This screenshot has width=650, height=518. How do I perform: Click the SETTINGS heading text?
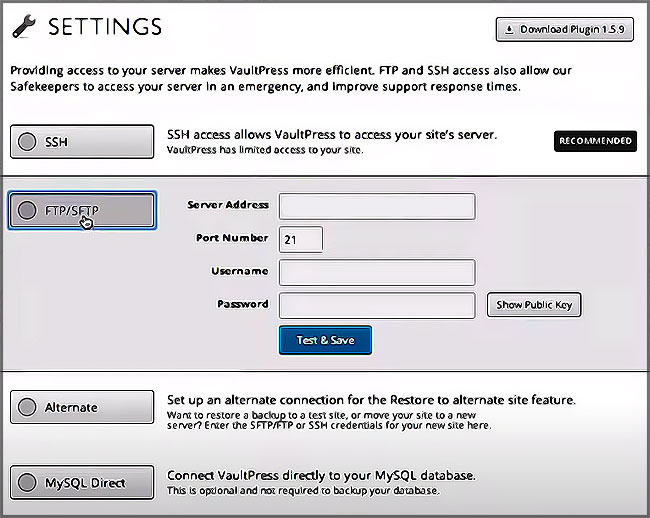(x=105, y=27)
